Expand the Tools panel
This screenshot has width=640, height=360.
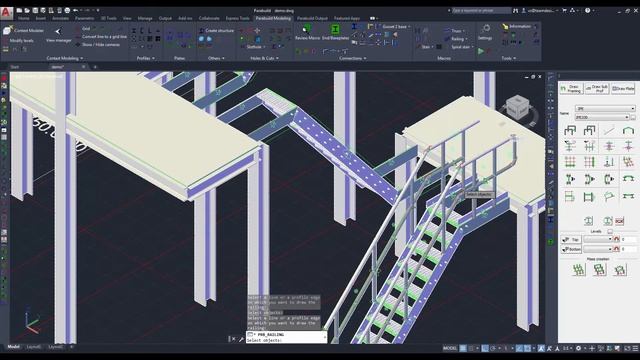pyautogui.click(x=508, y=58)
